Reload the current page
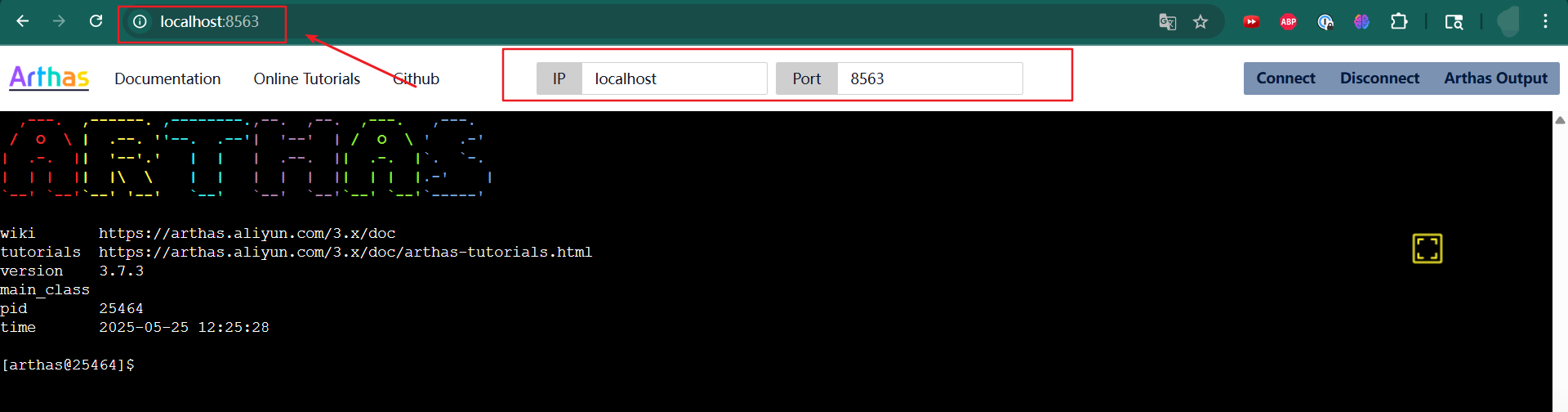1568x412 pixels. tap(96, 21)
